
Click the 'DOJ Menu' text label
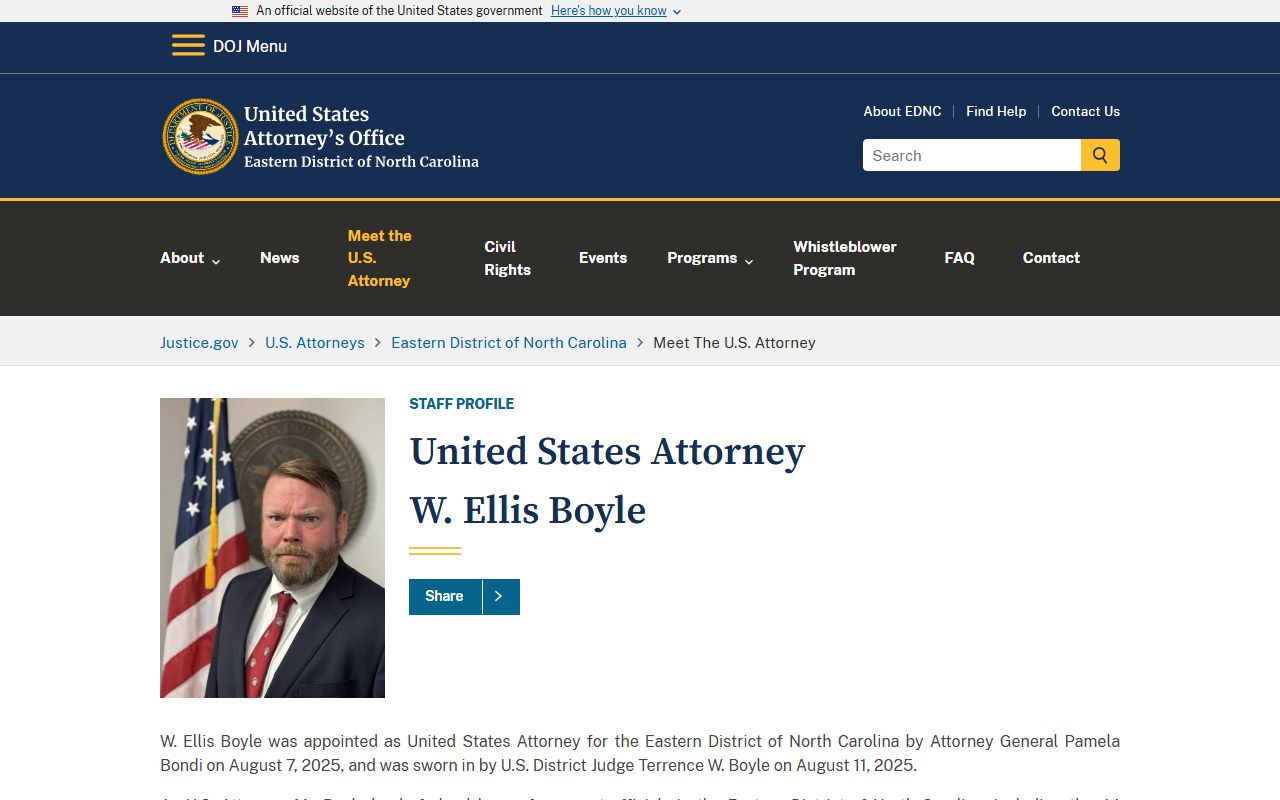[250, 46]
